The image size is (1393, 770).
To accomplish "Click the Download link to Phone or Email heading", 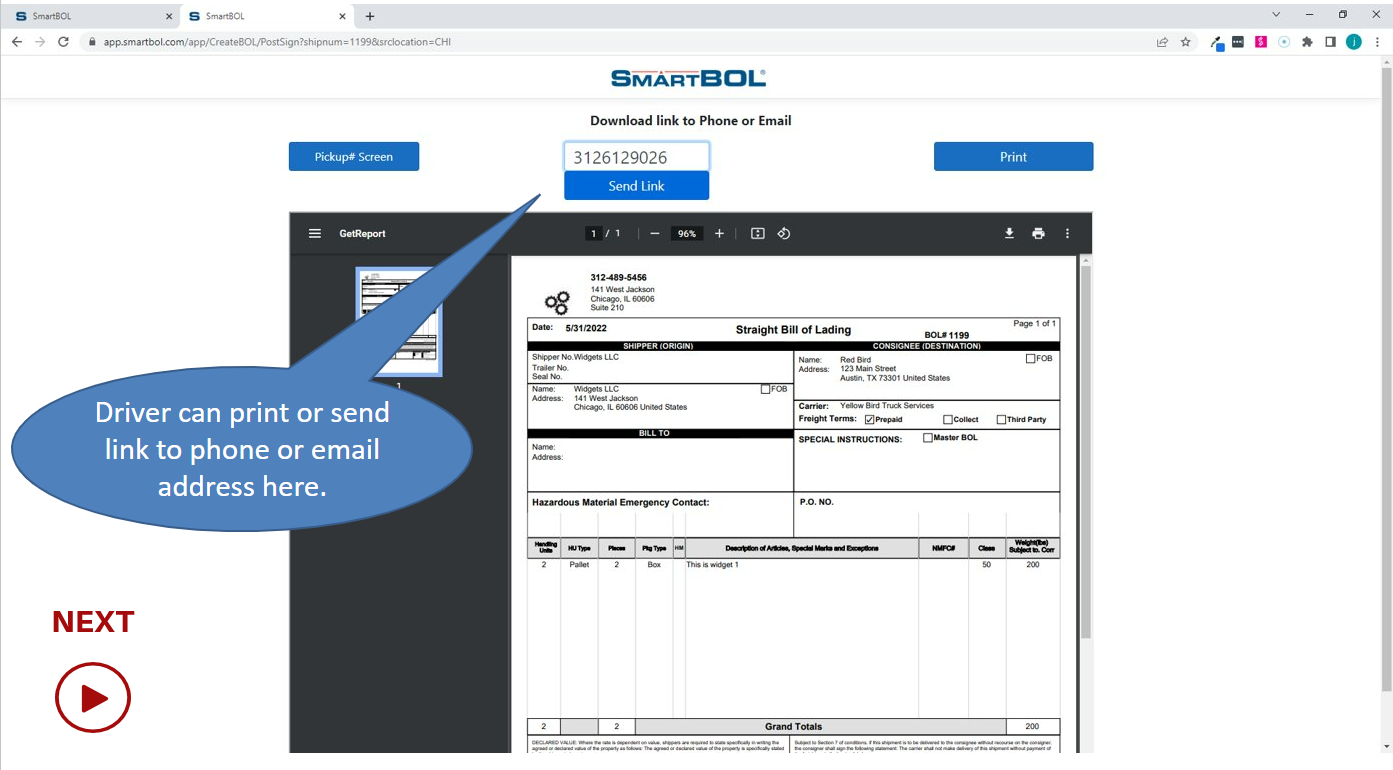I will 690,120.
